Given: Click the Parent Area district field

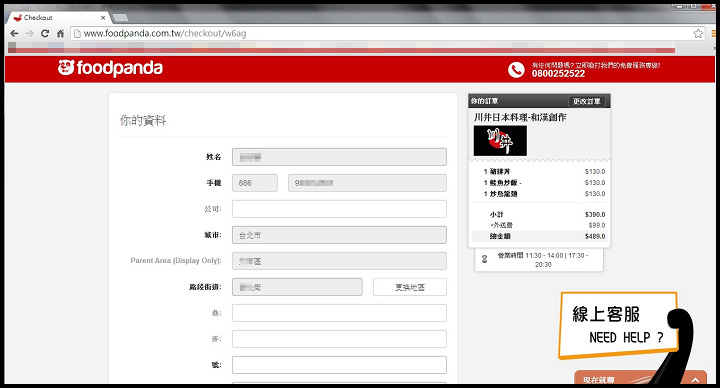Looking at the screenshot, I should click(x=339, y=261).
